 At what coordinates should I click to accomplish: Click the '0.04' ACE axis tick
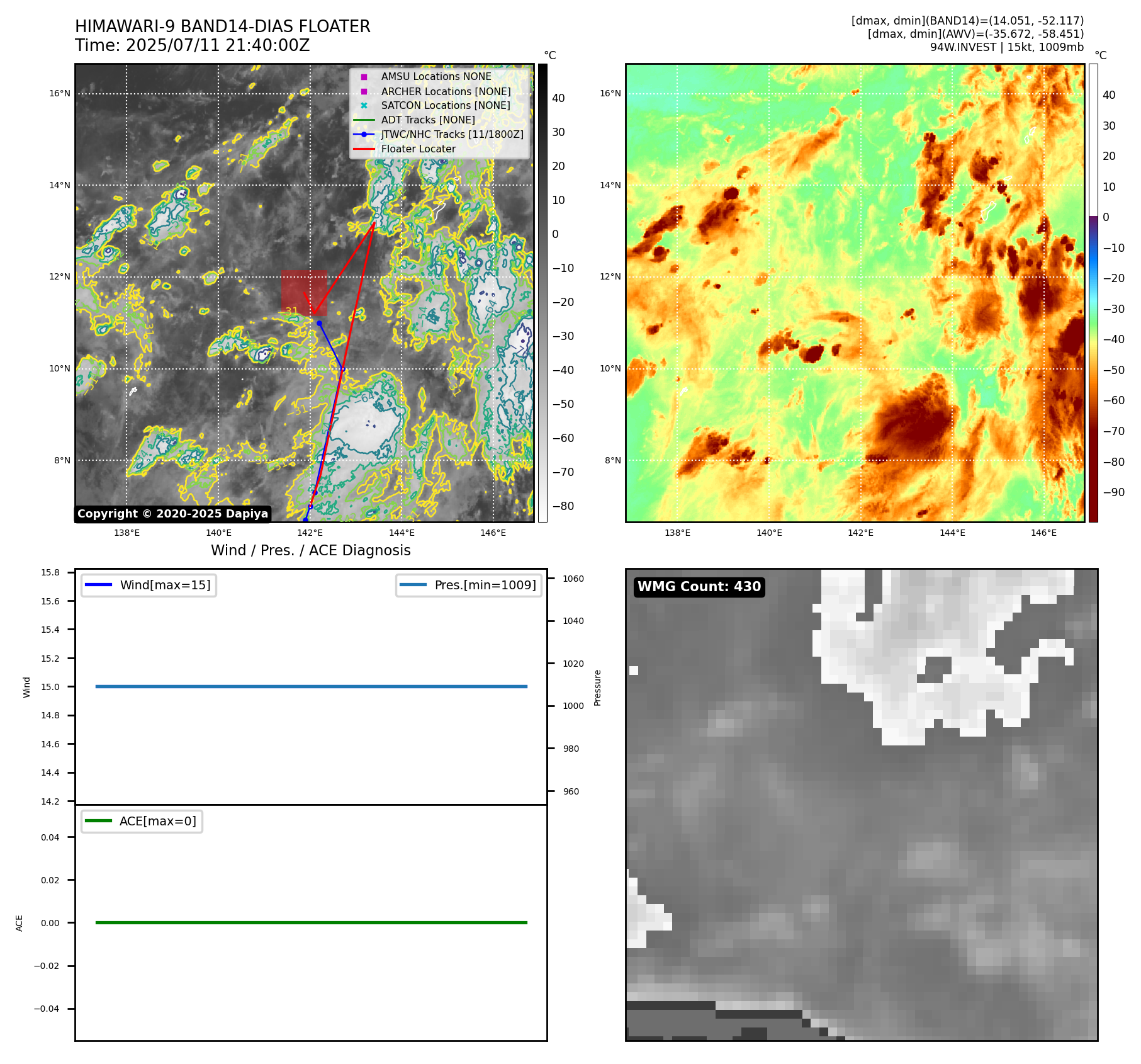tap(50, 837)
